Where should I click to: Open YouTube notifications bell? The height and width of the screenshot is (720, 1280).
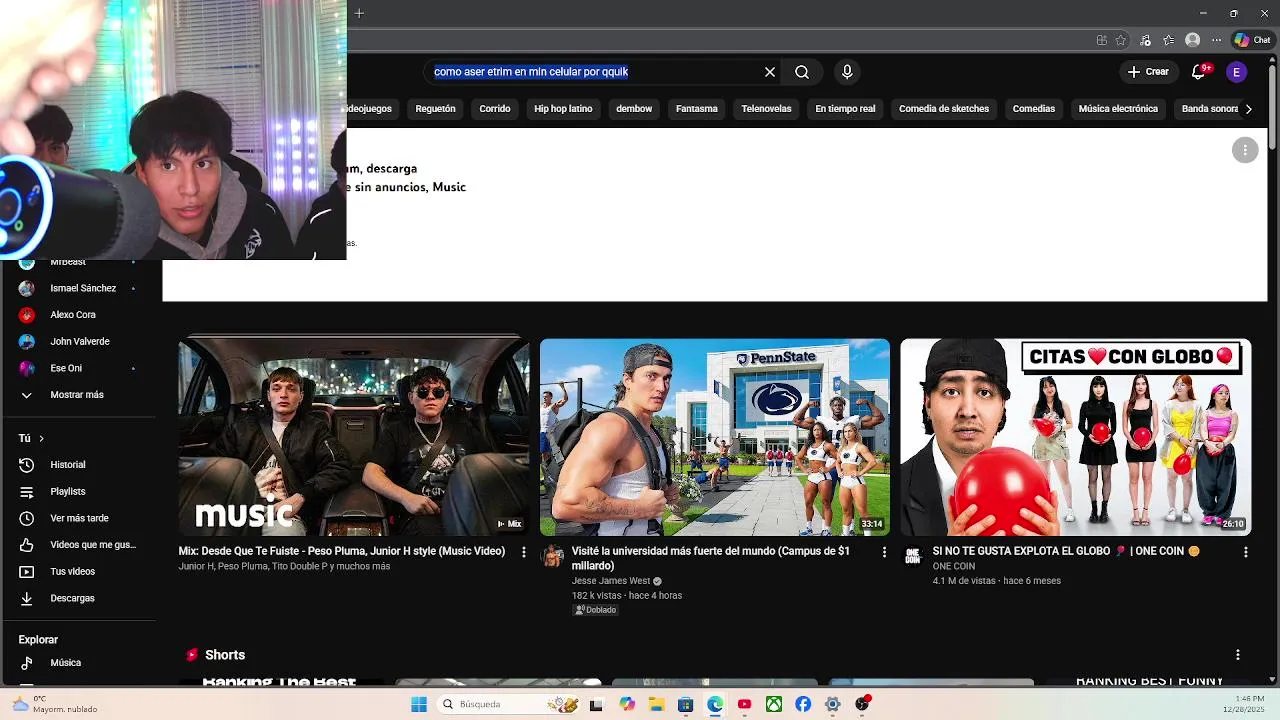tap(1200, 72)
